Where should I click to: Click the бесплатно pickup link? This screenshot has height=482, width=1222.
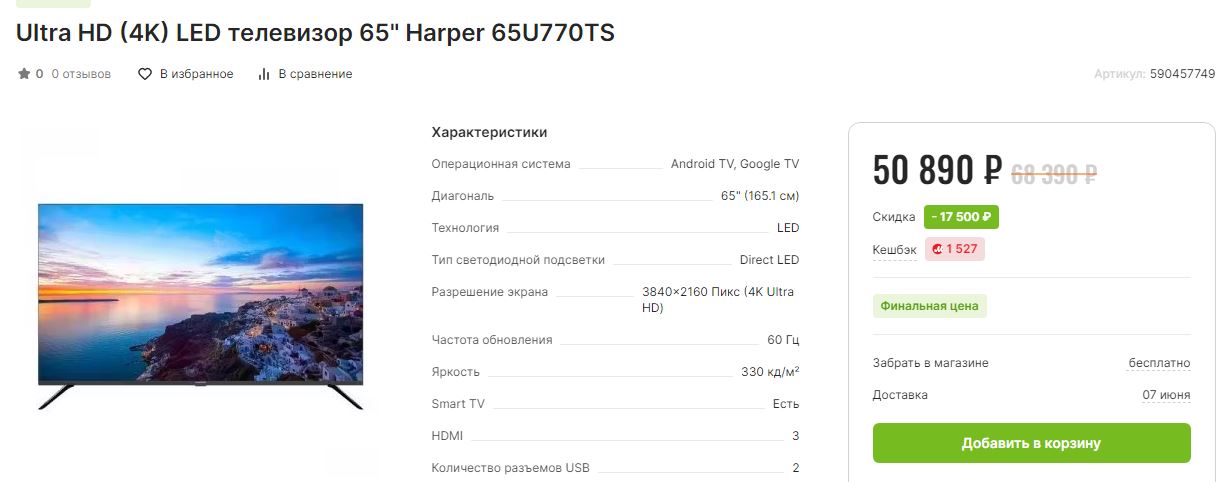(x=1159, y=363)
